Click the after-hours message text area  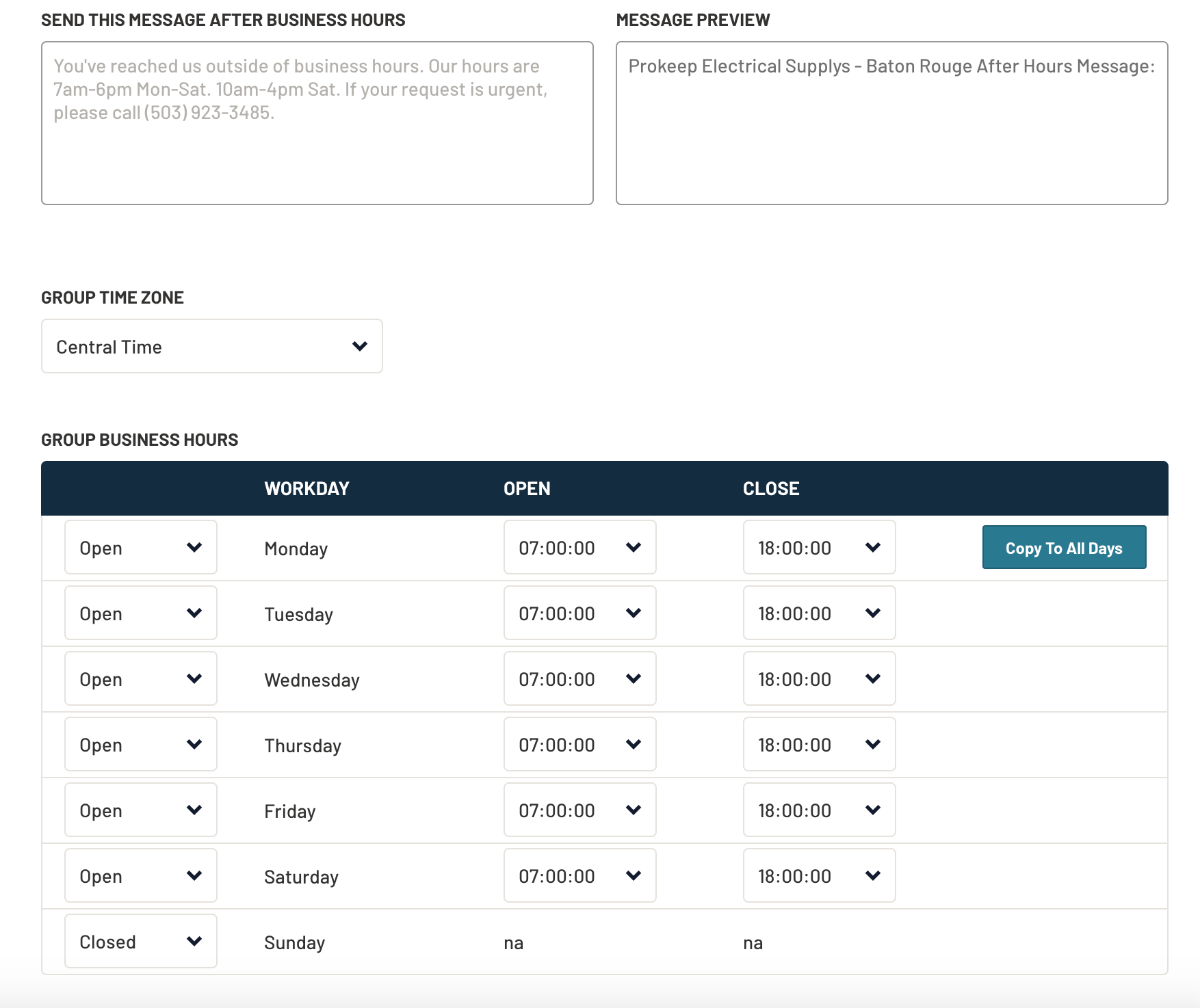point(317,123)
